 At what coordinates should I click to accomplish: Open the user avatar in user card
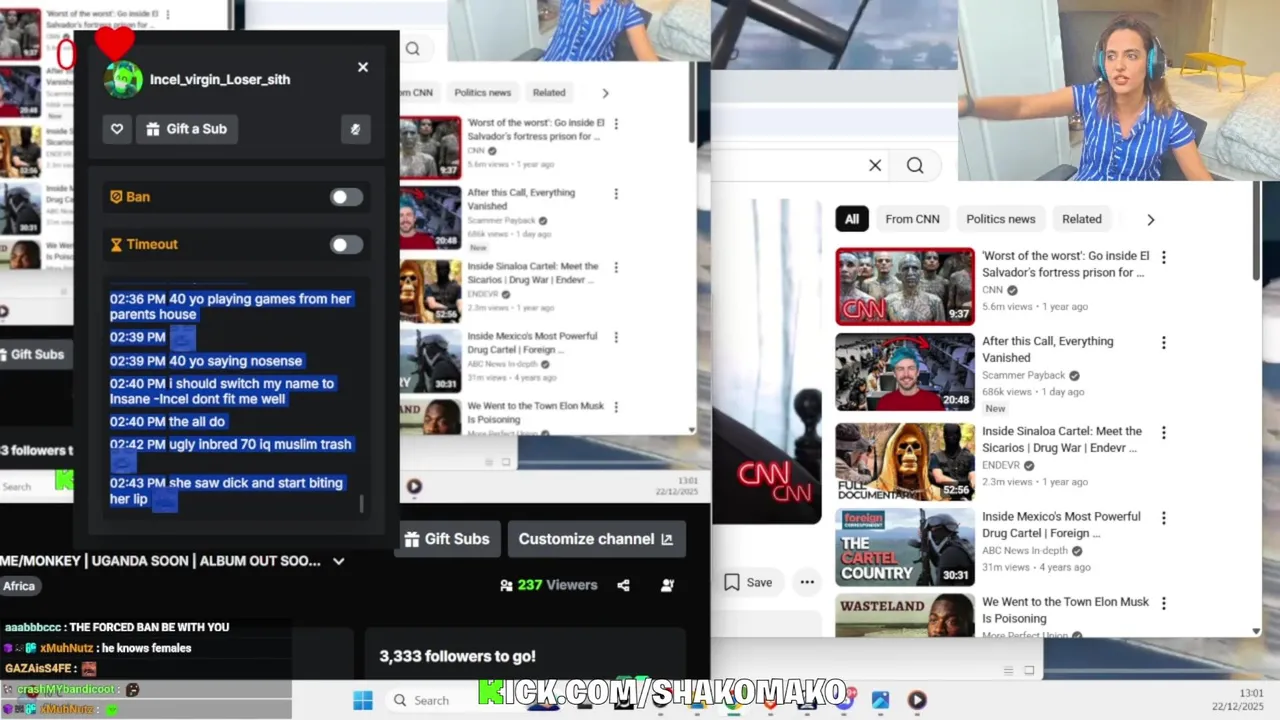(123, 79)
